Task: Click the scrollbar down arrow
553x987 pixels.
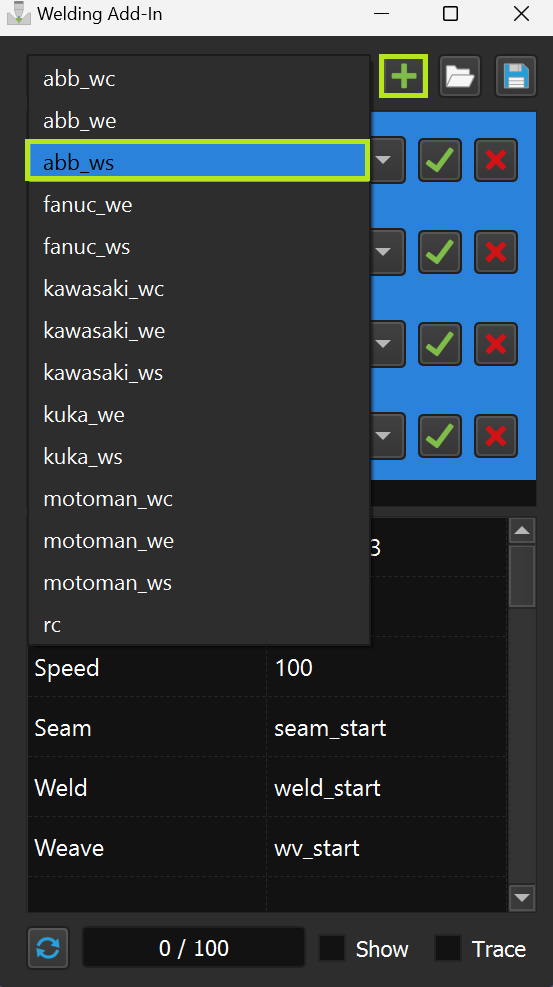Action: click(522, 898)
